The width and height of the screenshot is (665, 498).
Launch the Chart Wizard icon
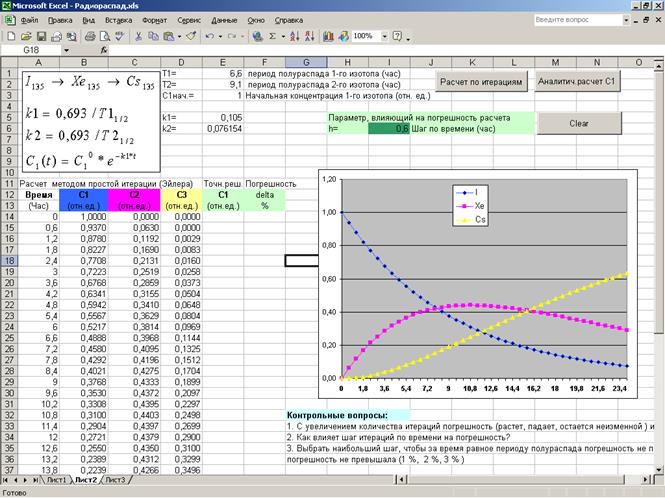(x=329, y=36)
